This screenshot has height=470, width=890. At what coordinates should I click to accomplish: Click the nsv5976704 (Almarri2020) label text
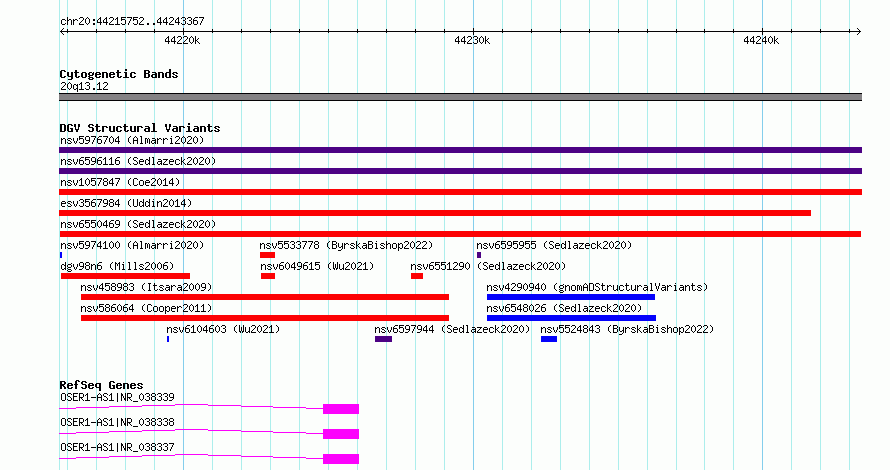(x=132, y=140)
